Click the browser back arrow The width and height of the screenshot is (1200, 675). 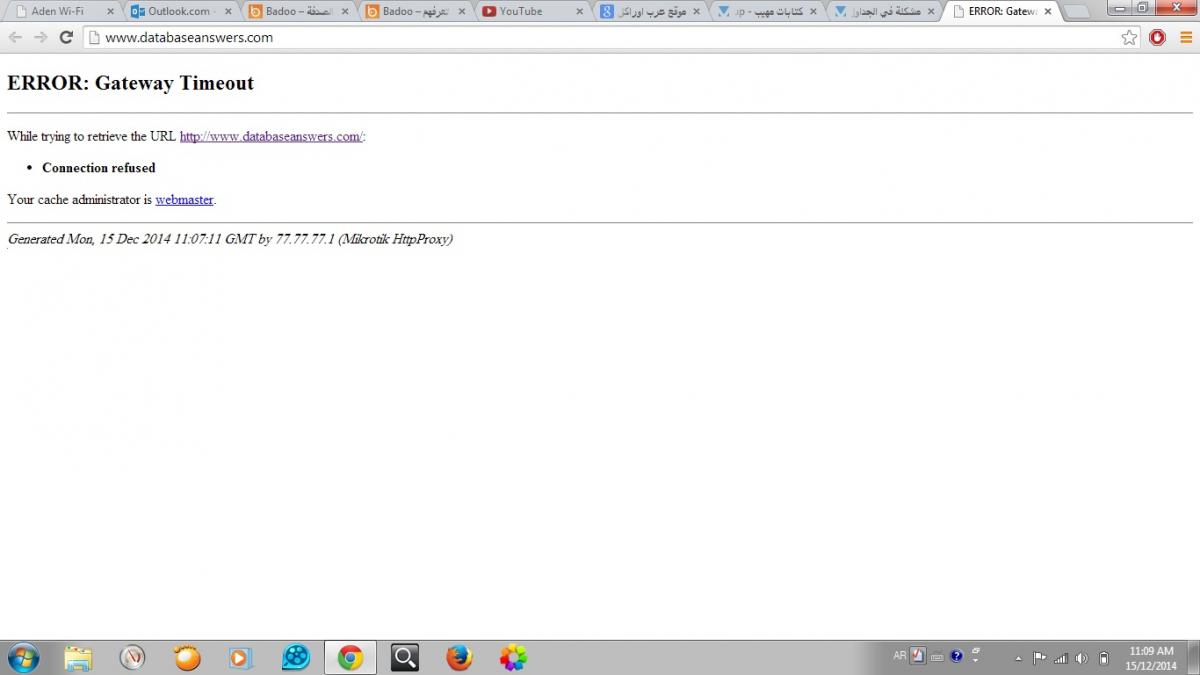(15, 37)
